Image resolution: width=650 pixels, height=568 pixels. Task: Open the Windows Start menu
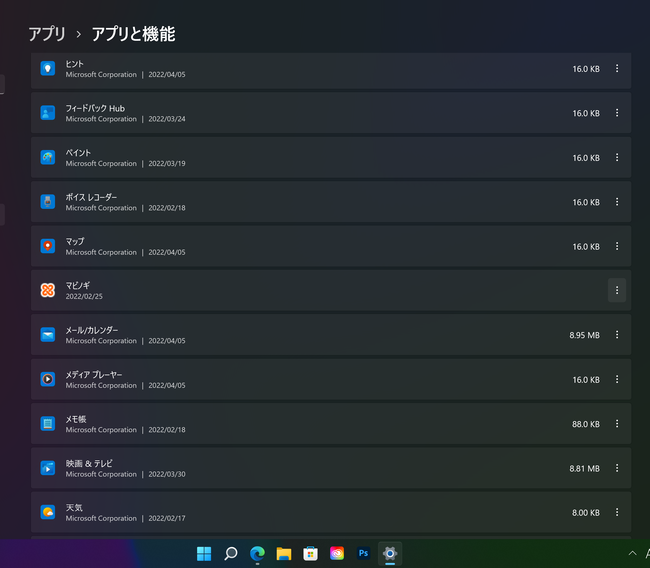(x=204, y=553)
